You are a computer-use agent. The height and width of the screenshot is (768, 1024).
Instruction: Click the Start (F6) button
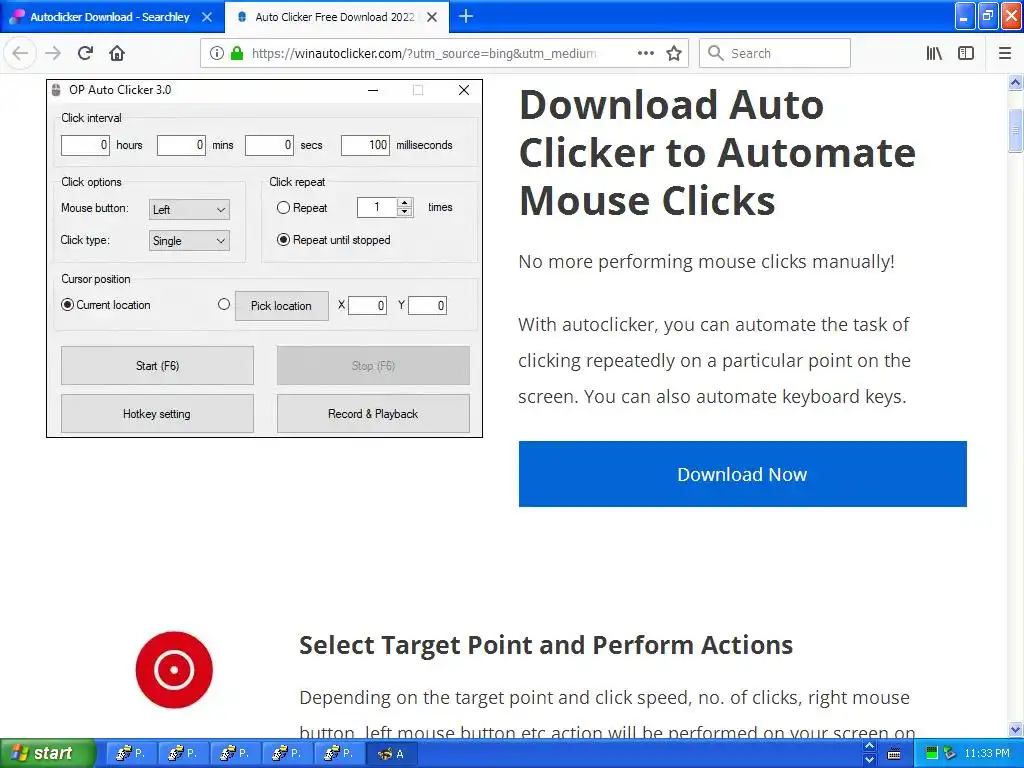click(x=157, y=366)
